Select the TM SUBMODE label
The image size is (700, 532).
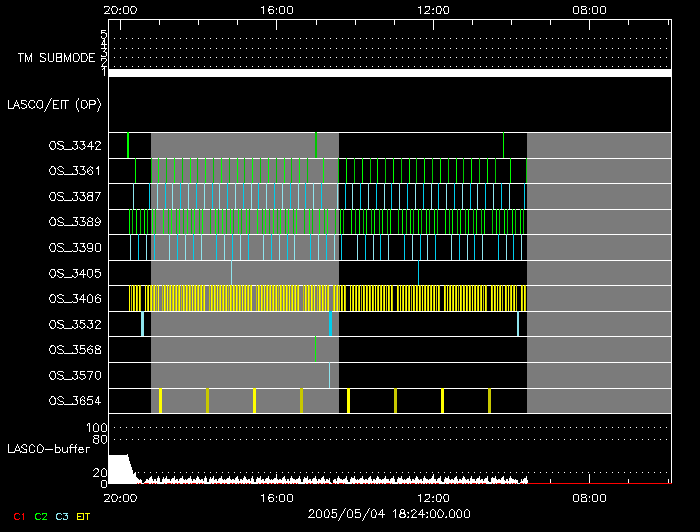[57, 58]
